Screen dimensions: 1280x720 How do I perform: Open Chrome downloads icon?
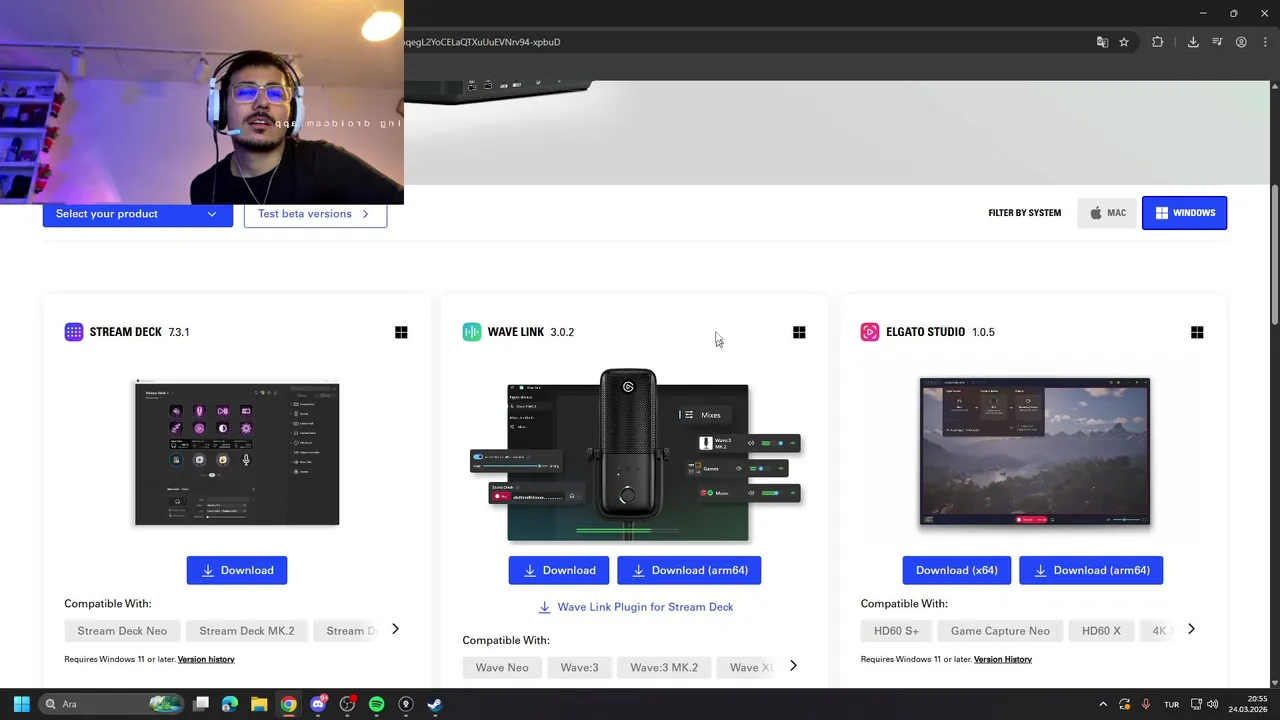point(1193,42)
